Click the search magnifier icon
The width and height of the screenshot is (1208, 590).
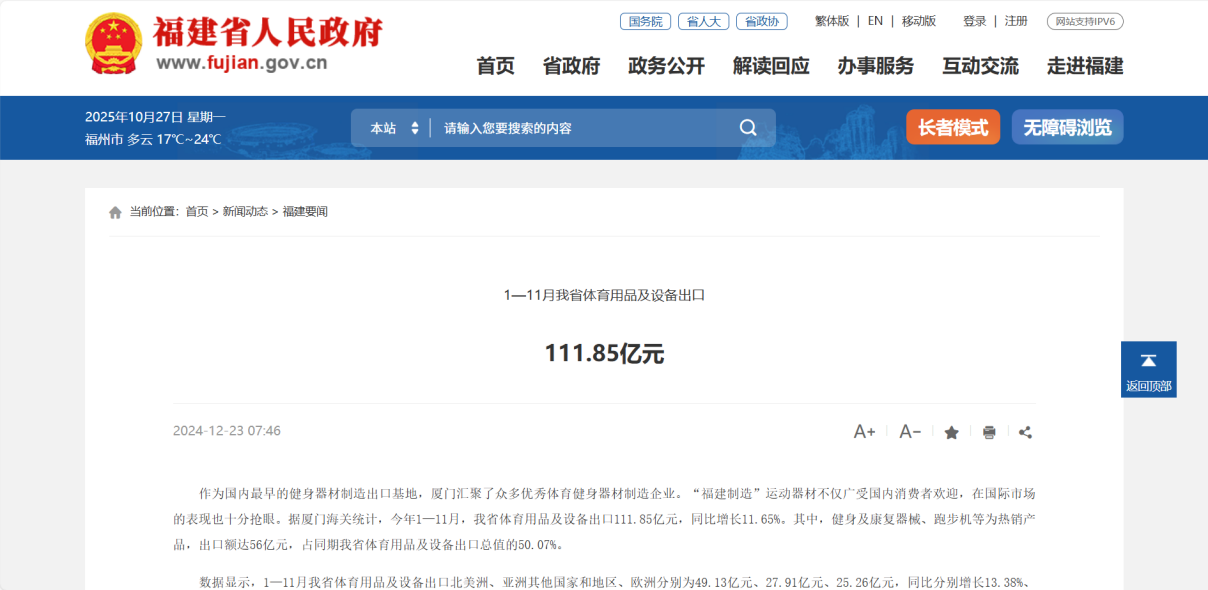748,128
